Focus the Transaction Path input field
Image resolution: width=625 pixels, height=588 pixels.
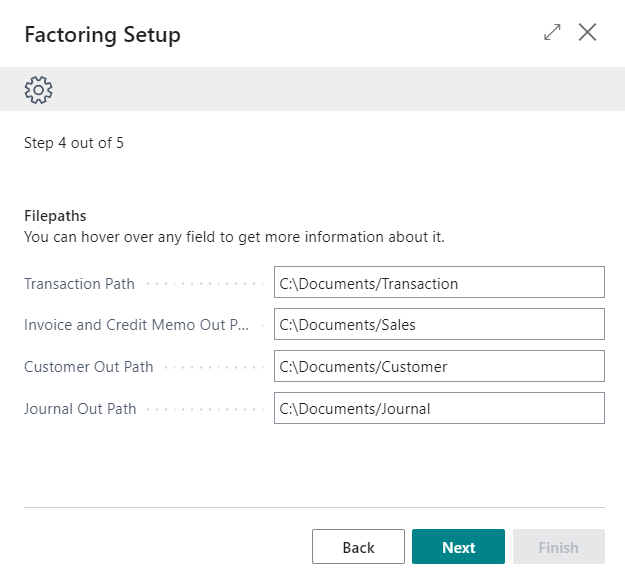[439, 283]
